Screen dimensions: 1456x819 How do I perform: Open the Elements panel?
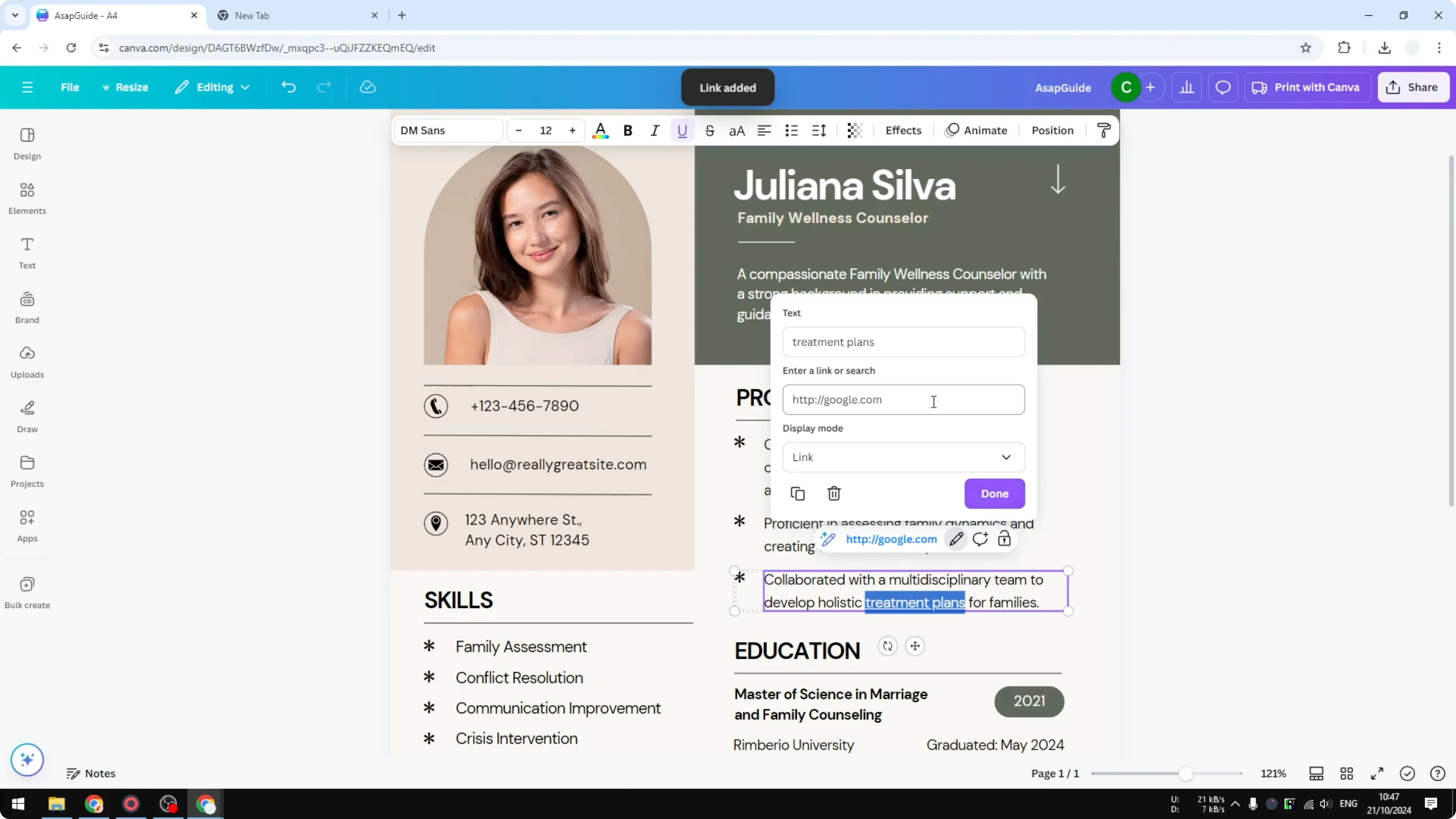click(x=27, y=198)
